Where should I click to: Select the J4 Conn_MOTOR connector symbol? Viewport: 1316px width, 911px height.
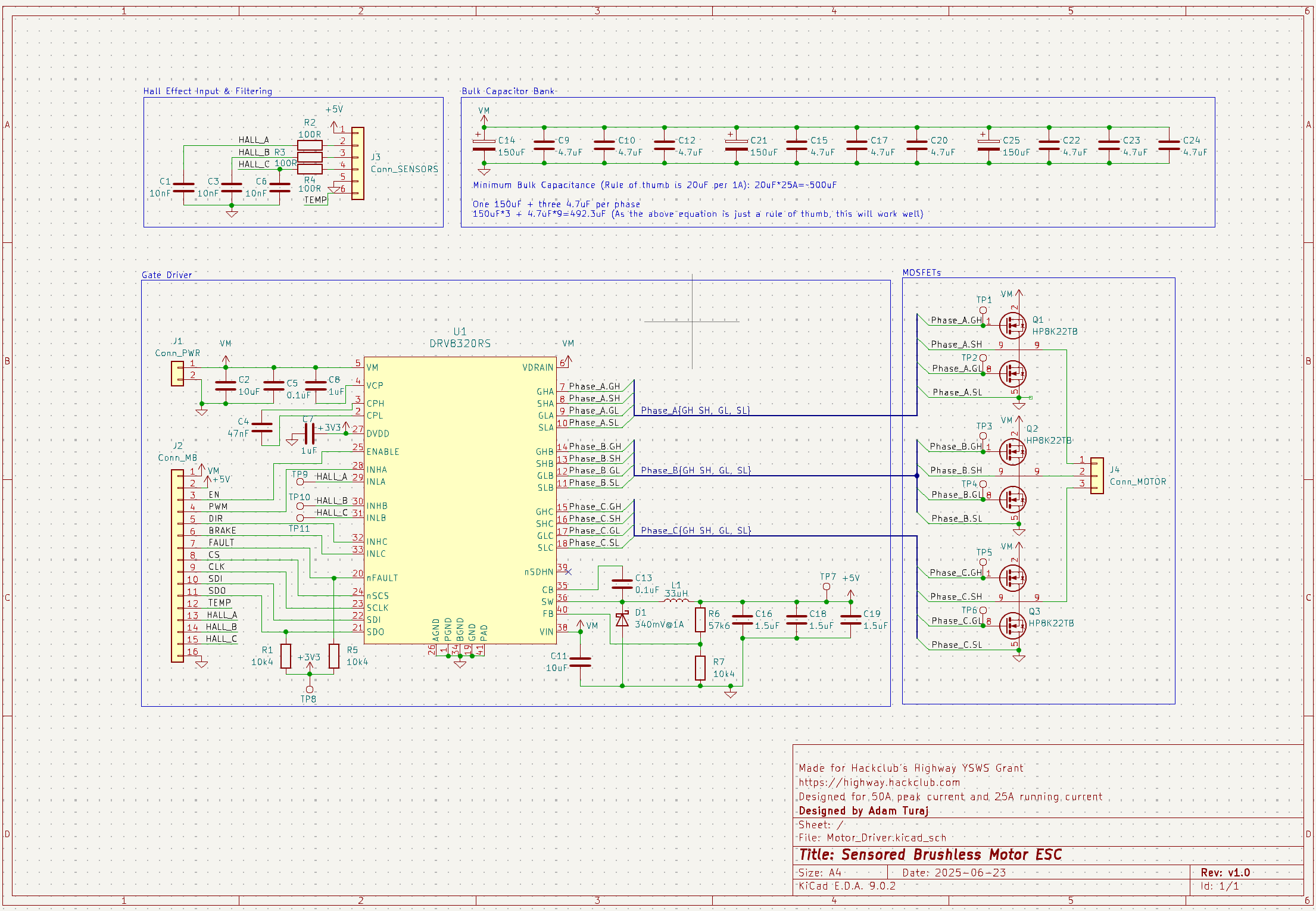tap(1097, 475)
